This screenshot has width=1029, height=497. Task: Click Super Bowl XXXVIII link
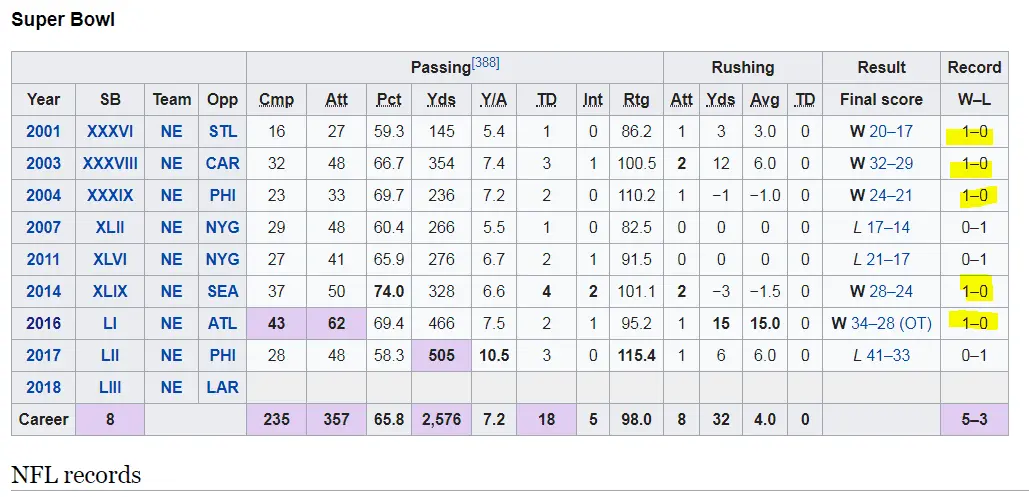(110, 163)
